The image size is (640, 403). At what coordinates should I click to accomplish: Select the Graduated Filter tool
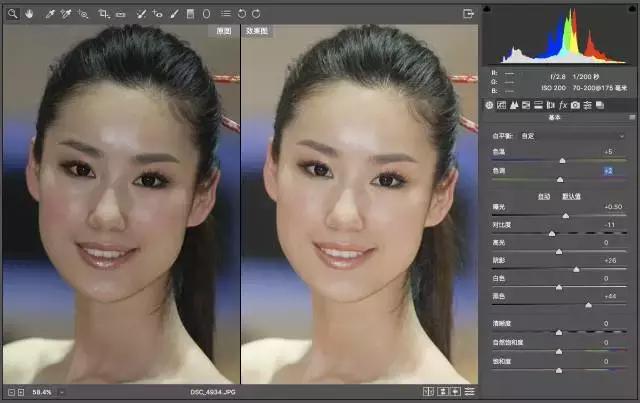click(190, 14)
